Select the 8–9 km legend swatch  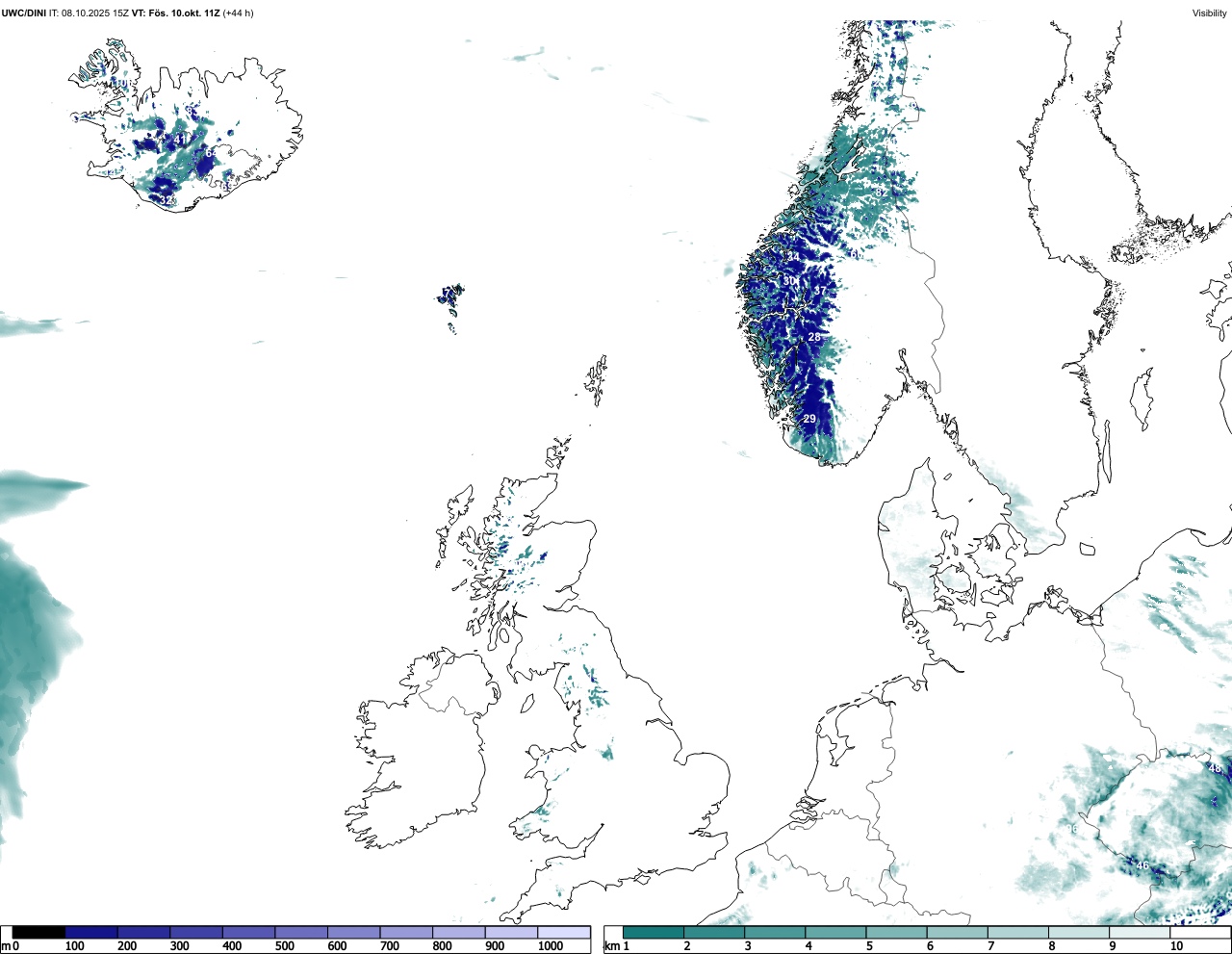(1078, 933)
